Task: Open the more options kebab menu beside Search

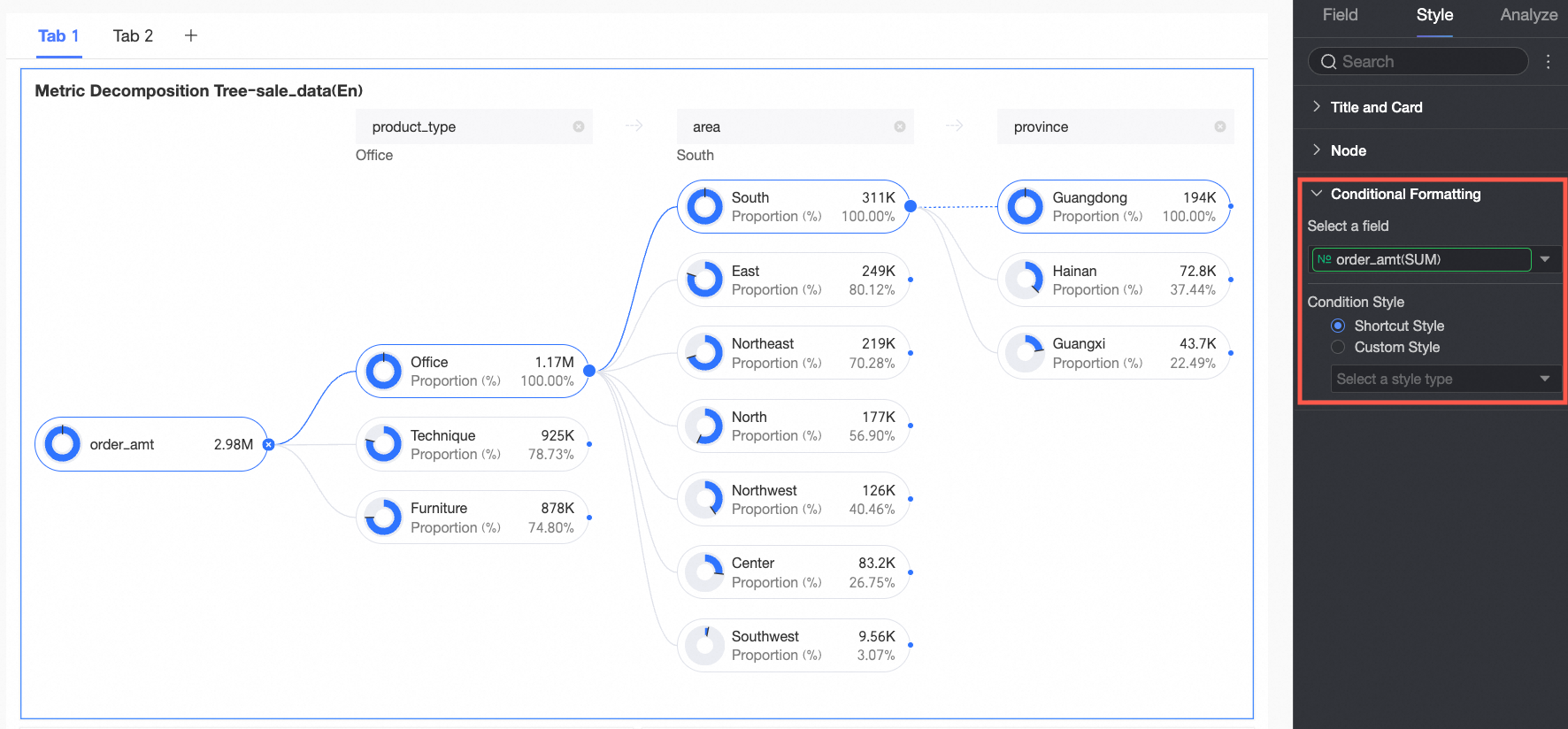Action: [x=1548, y=61]
